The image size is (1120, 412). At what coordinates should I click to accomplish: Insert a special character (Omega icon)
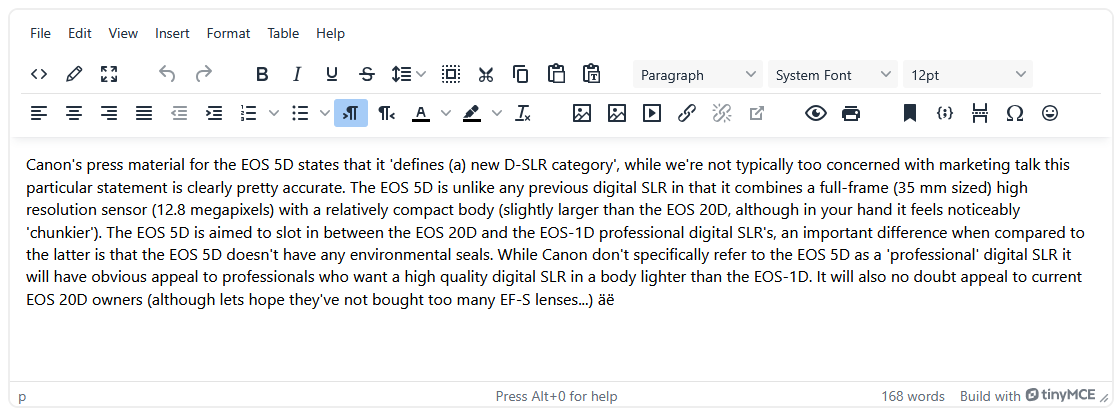pos(1015,114)
